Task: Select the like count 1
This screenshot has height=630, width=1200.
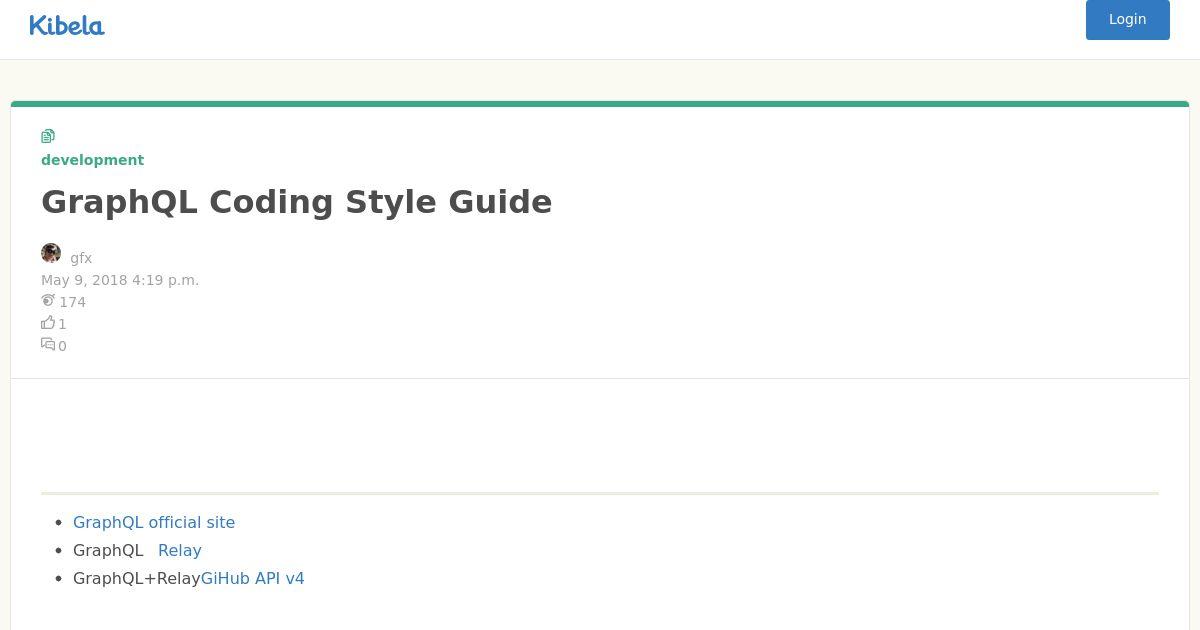Action: coord(62,324)
